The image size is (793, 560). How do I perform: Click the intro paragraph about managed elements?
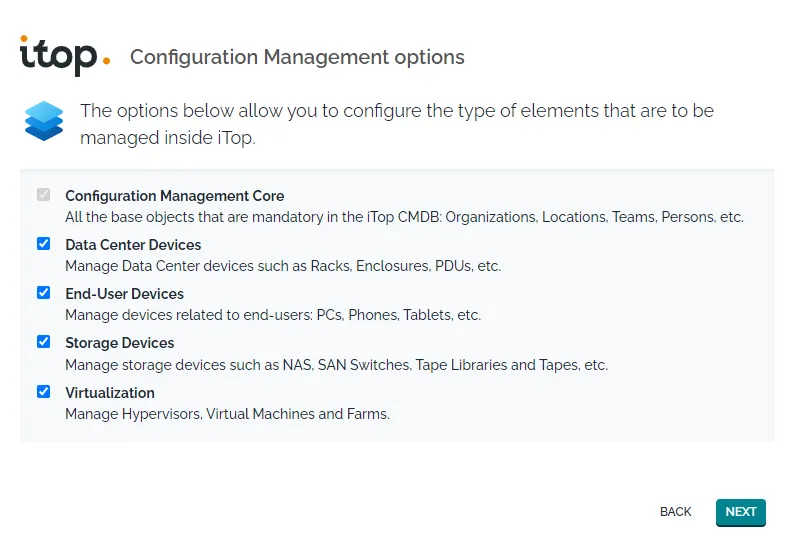tap(397, 124)
